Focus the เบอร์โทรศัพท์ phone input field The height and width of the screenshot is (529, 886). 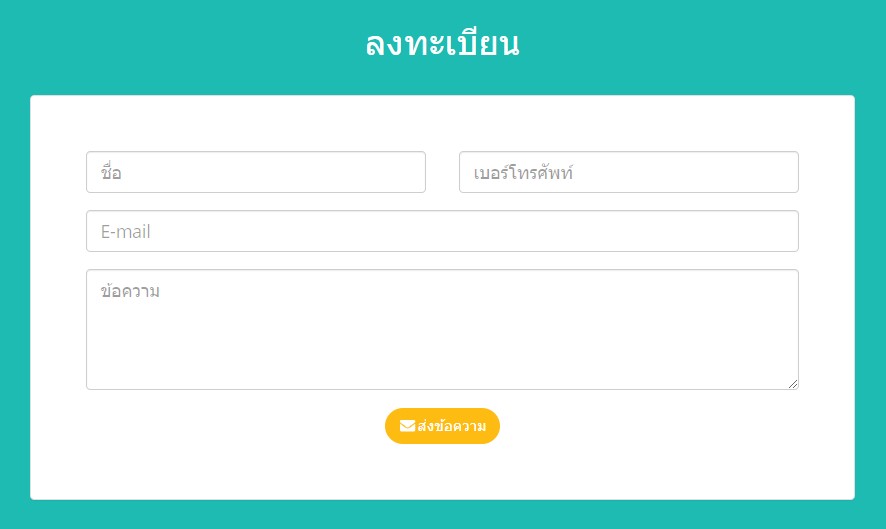(x=629, y=172)
